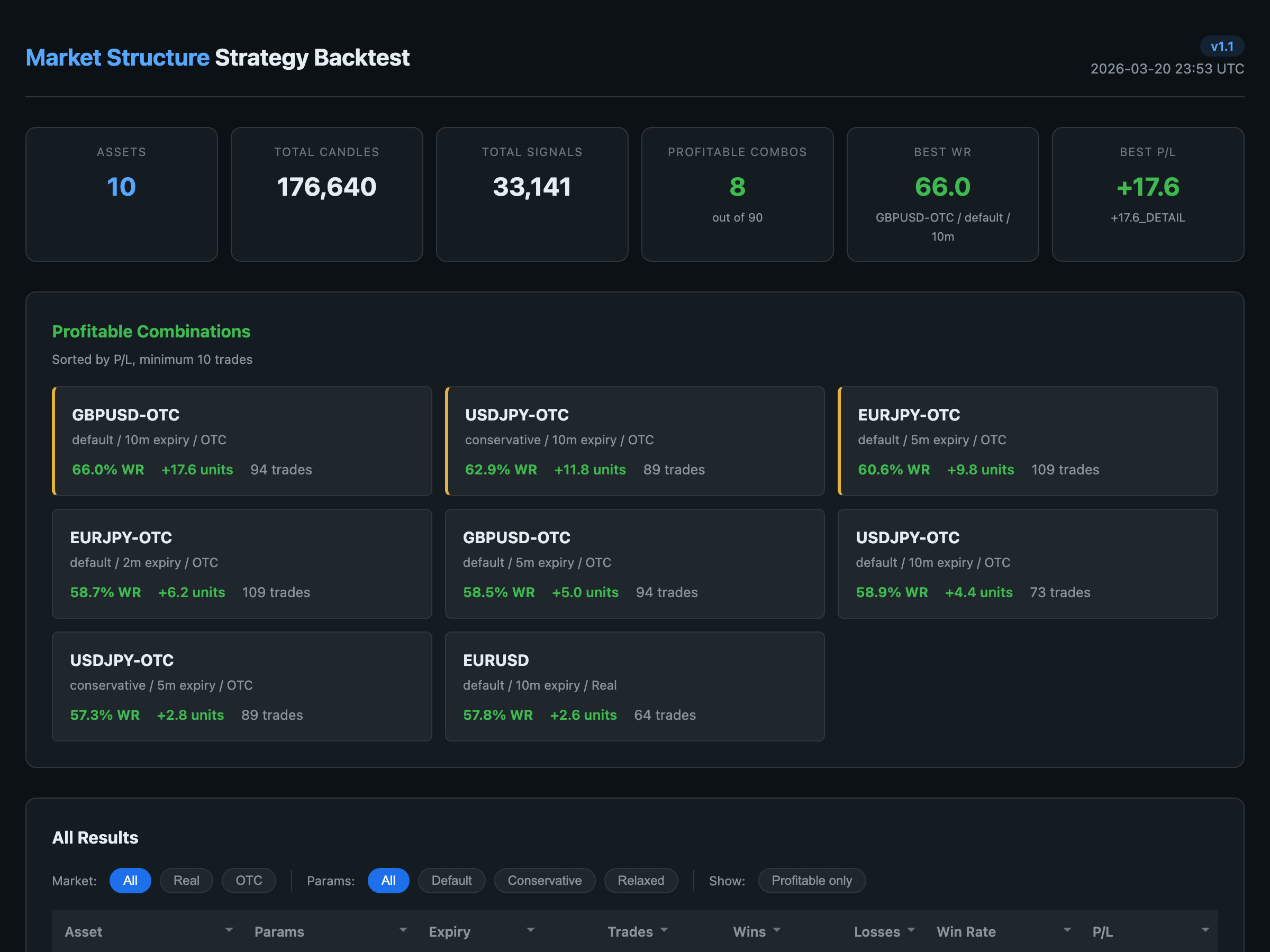This screenshot has width=1270, height=952.
Task: Filter params by Conservative
Action: (x=545, y=880)
